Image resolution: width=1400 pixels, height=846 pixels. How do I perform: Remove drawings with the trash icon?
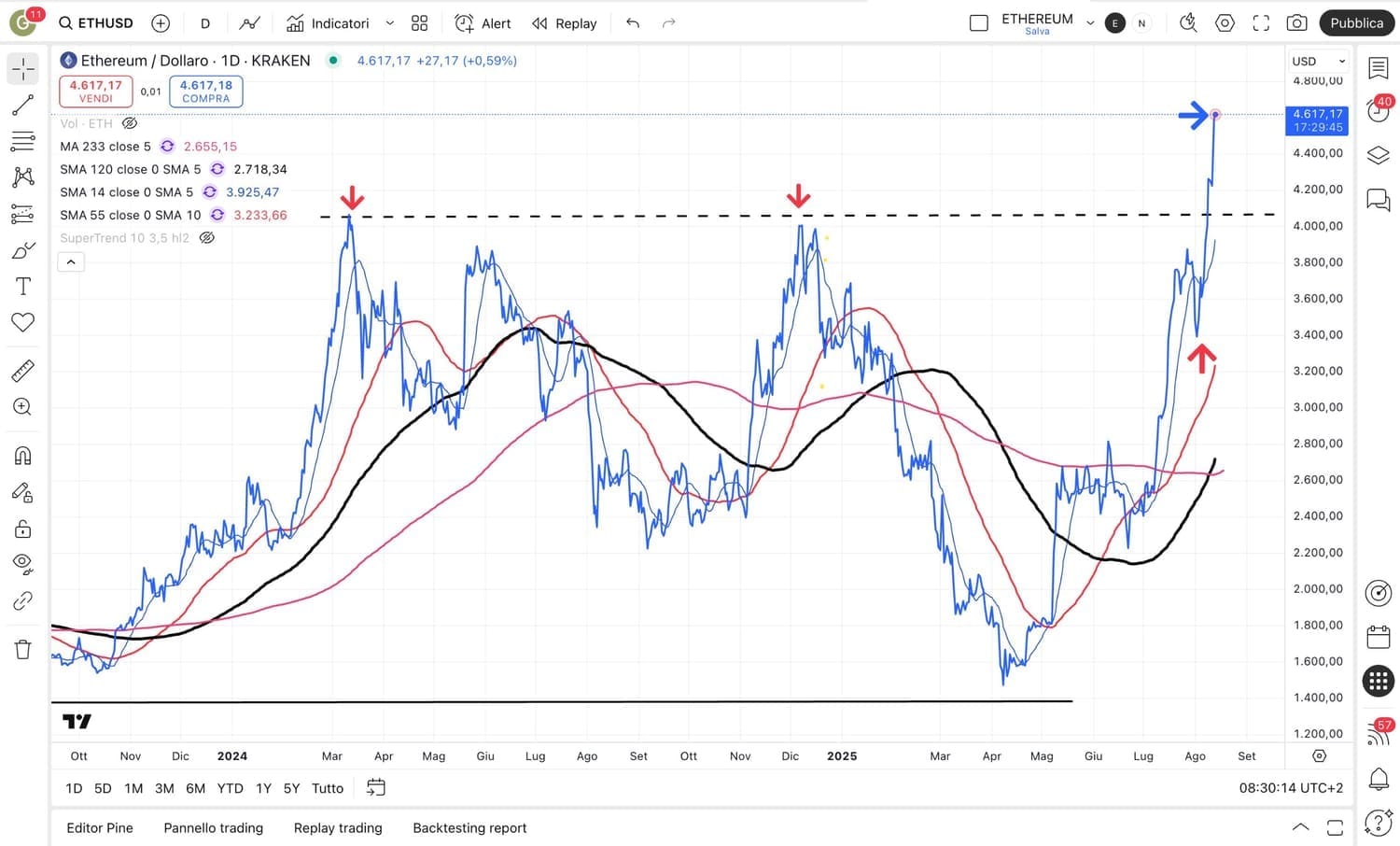[x=23, y=649]
